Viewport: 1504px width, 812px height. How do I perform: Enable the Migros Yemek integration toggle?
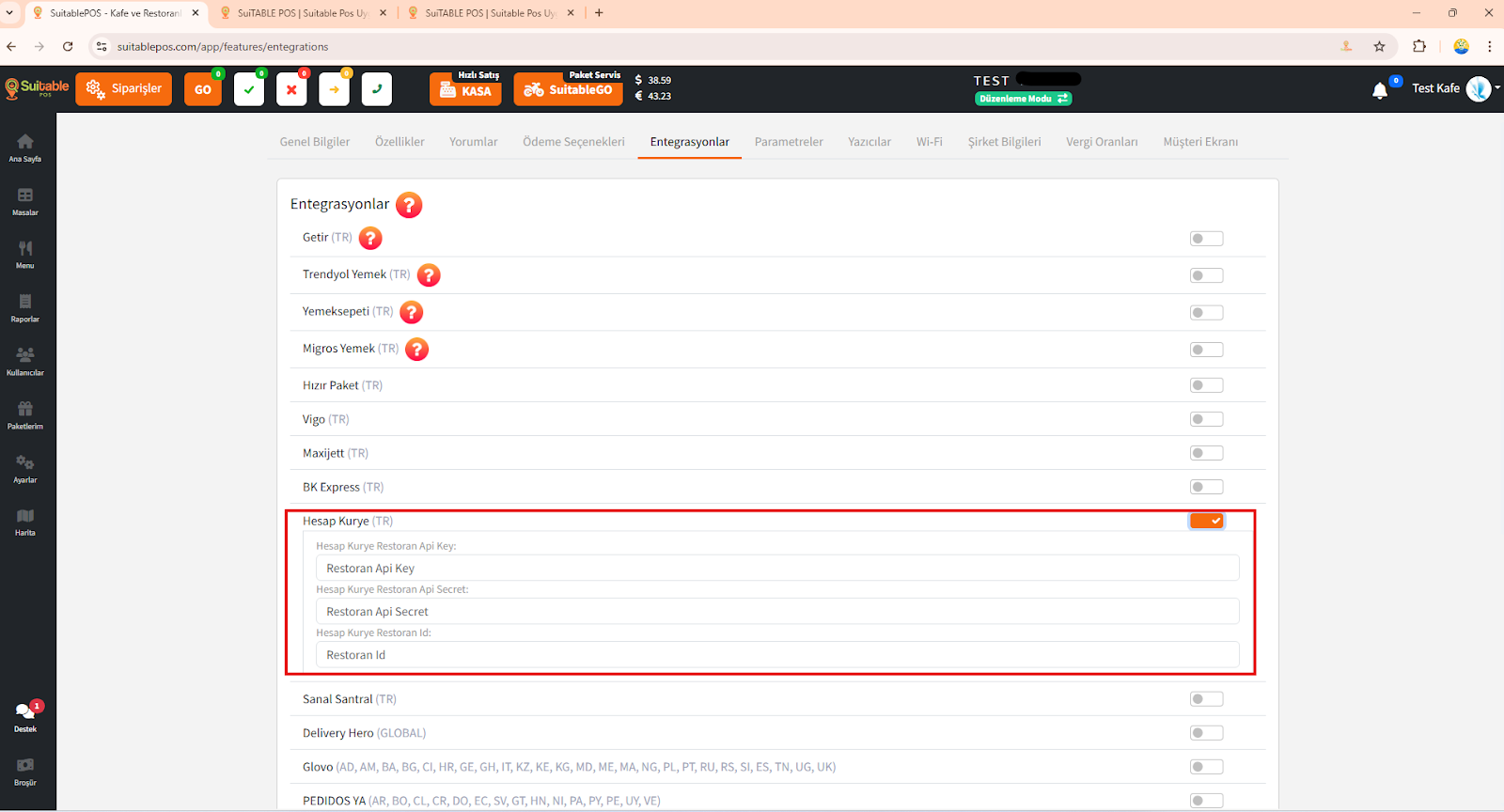1206,350
